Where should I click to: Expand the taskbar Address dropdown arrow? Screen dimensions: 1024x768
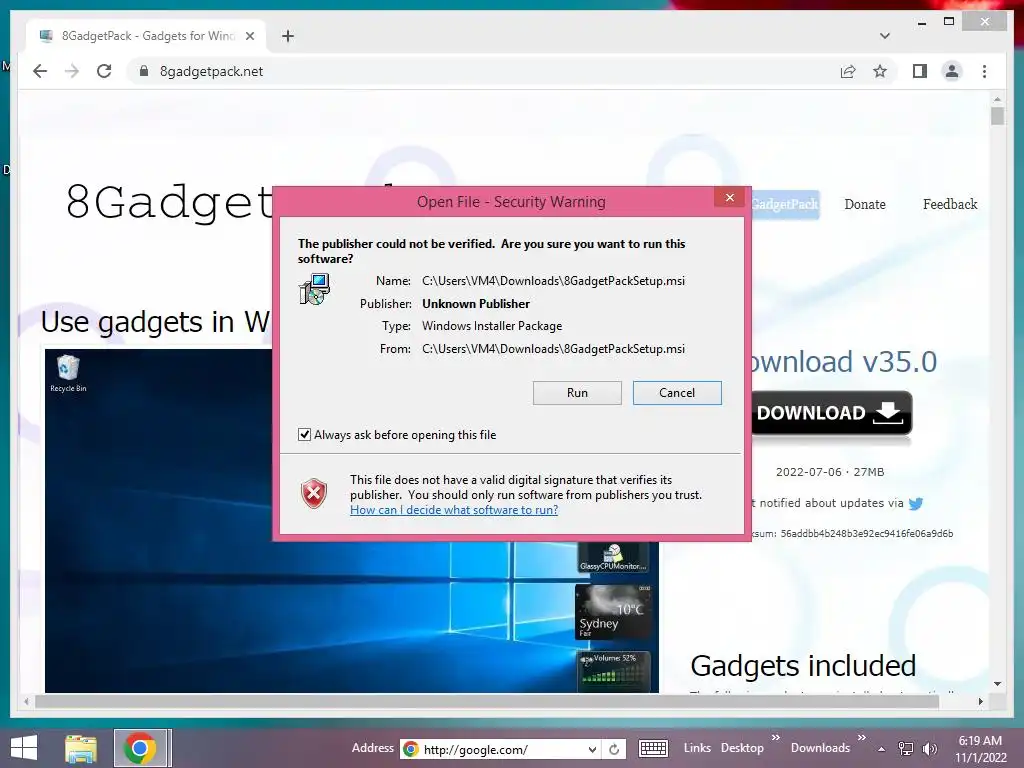click(592, 750)
